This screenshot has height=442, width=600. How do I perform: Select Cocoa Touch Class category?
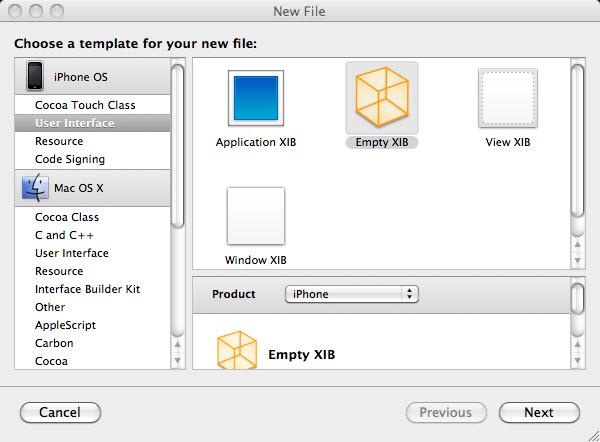pos(93,105)
